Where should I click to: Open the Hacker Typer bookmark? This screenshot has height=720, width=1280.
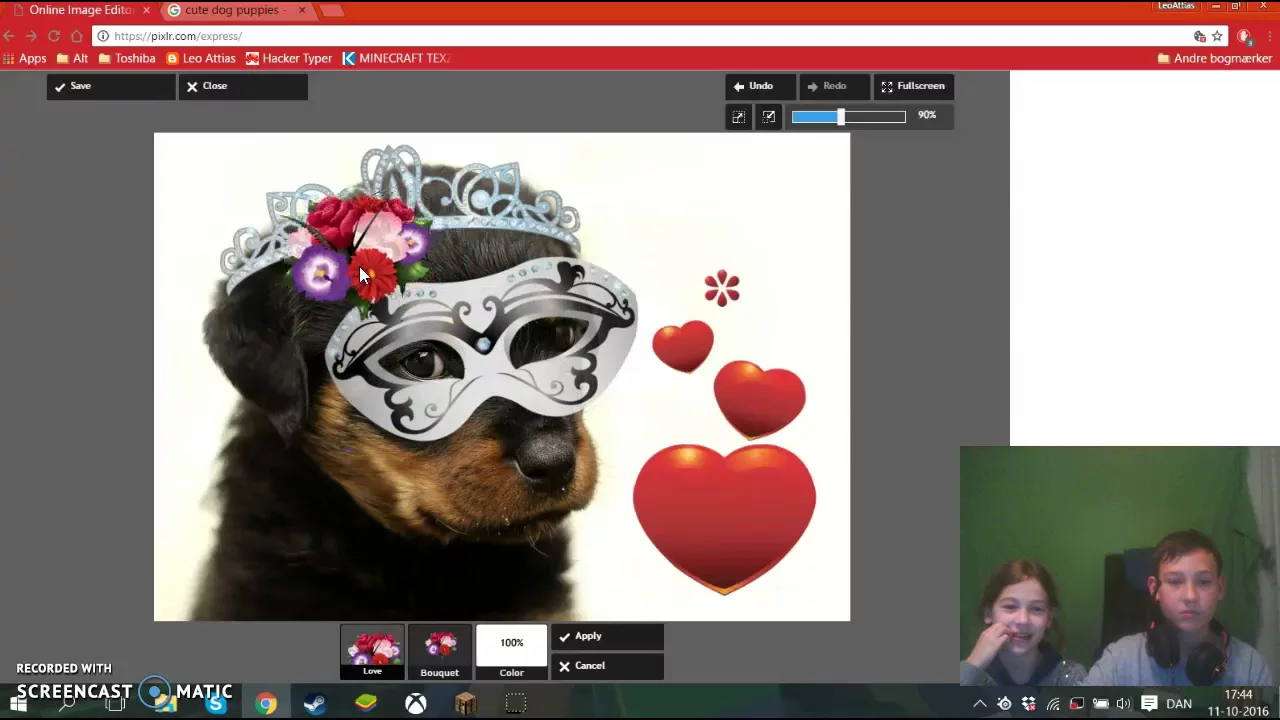click(x=289, y=58)
